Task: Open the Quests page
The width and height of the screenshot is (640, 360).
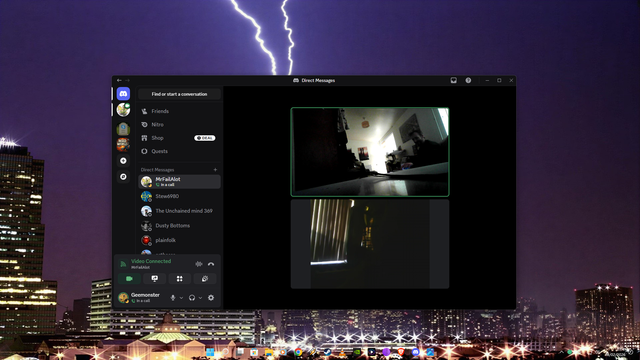Action: [179, 151]
